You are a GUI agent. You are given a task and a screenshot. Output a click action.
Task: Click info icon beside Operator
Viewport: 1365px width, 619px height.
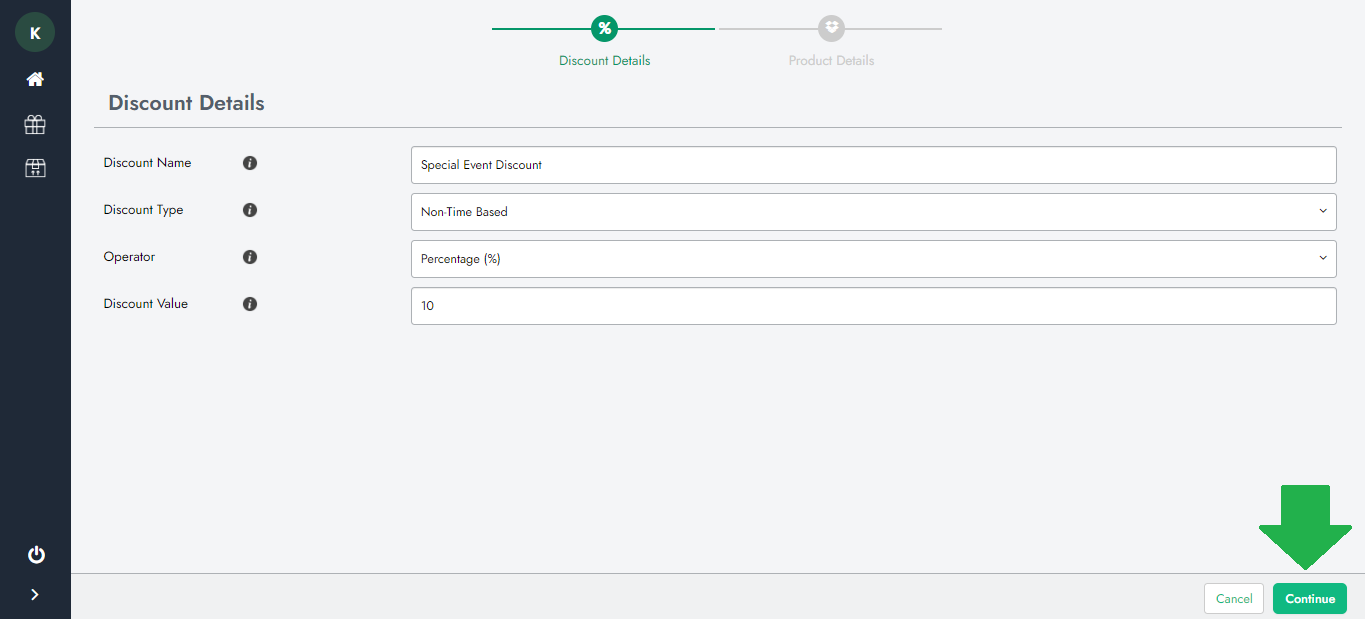point(250,257)
